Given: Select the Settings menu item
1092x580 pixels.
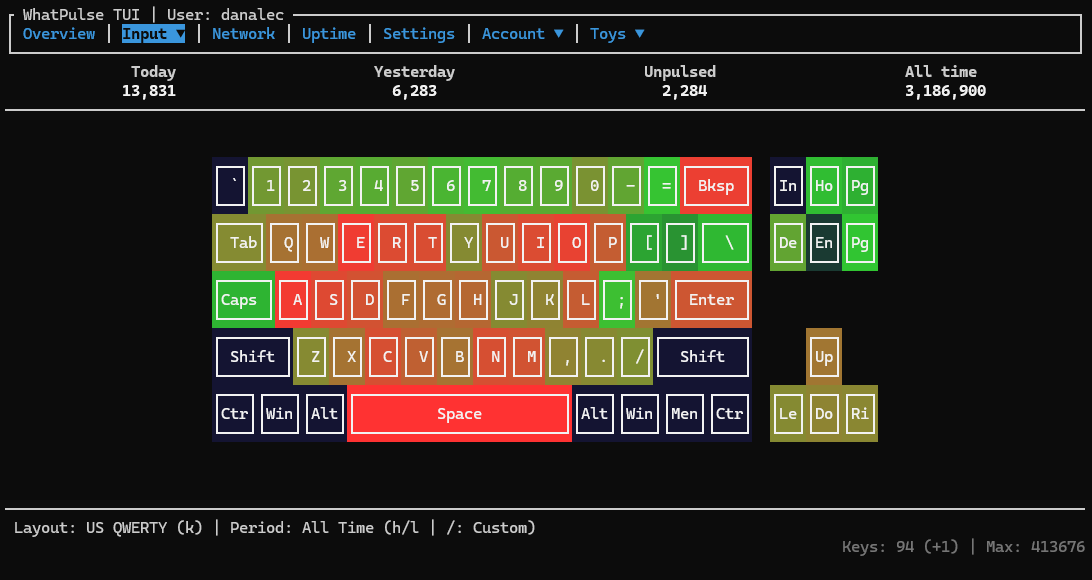Looking at the screenshot, I should 418,34.
